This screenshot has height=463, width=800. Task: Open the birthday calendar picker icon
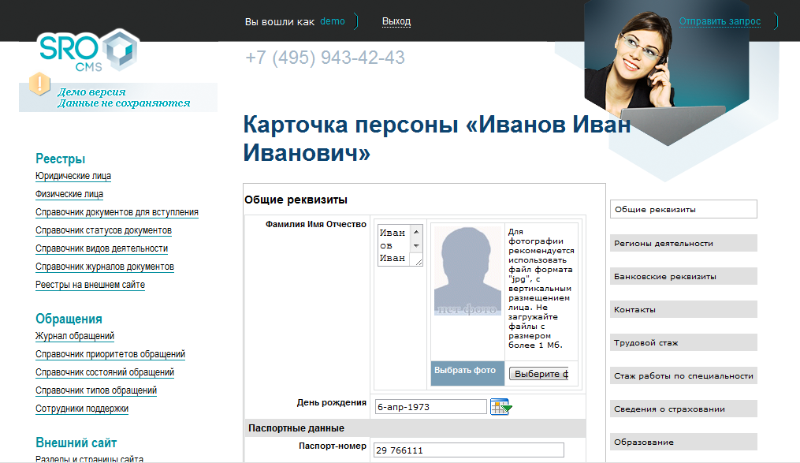(x=500, y=406)
